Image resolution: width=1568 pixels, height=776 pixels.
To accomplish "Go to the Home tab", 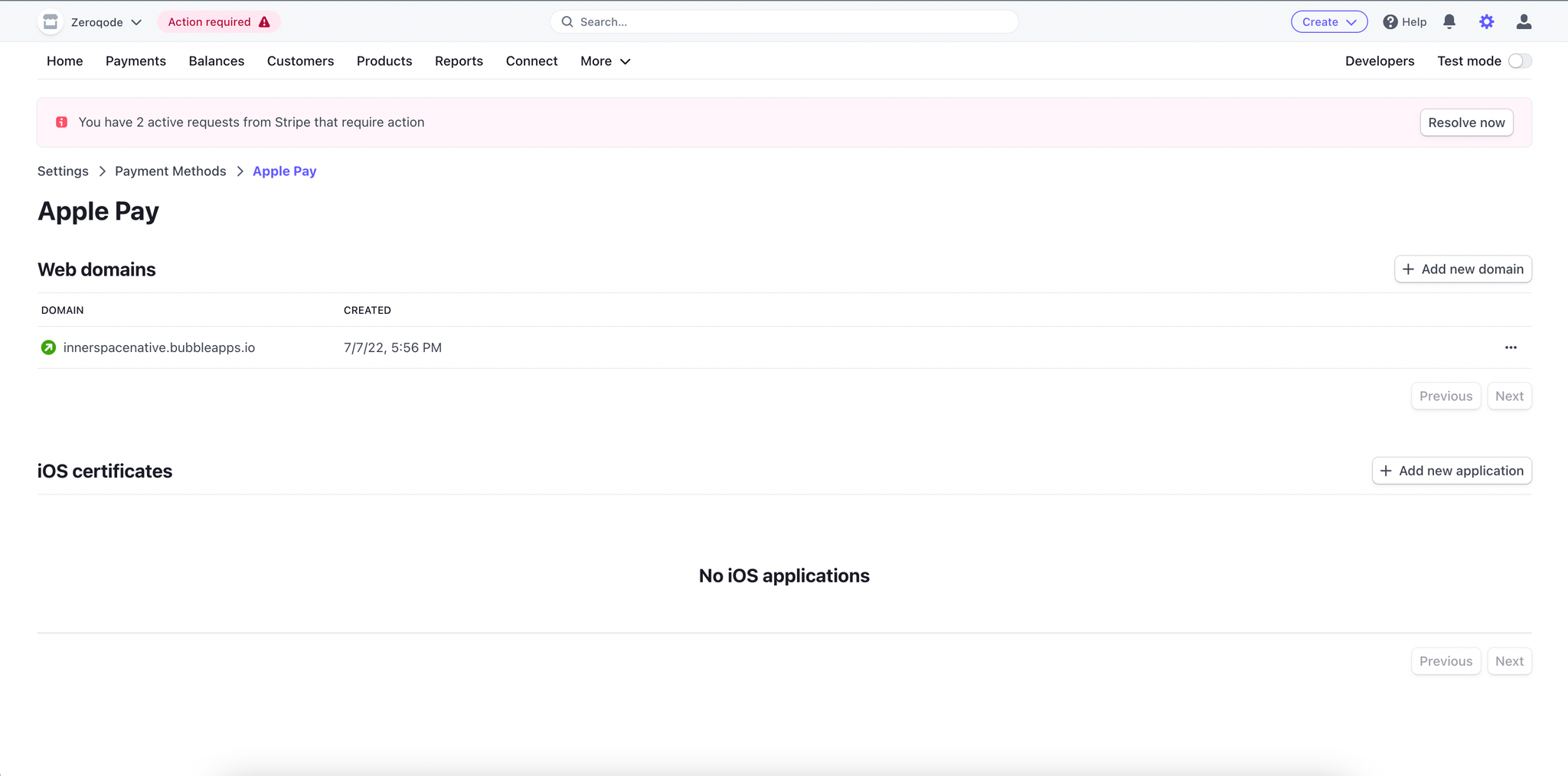I will [x=65, y=61].
